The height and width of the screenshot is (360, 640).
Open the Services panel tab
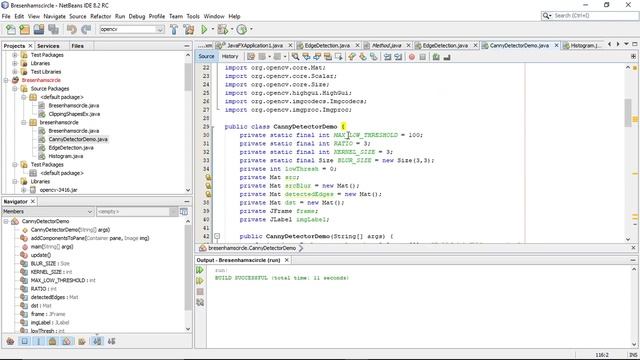tap(48, 46)
